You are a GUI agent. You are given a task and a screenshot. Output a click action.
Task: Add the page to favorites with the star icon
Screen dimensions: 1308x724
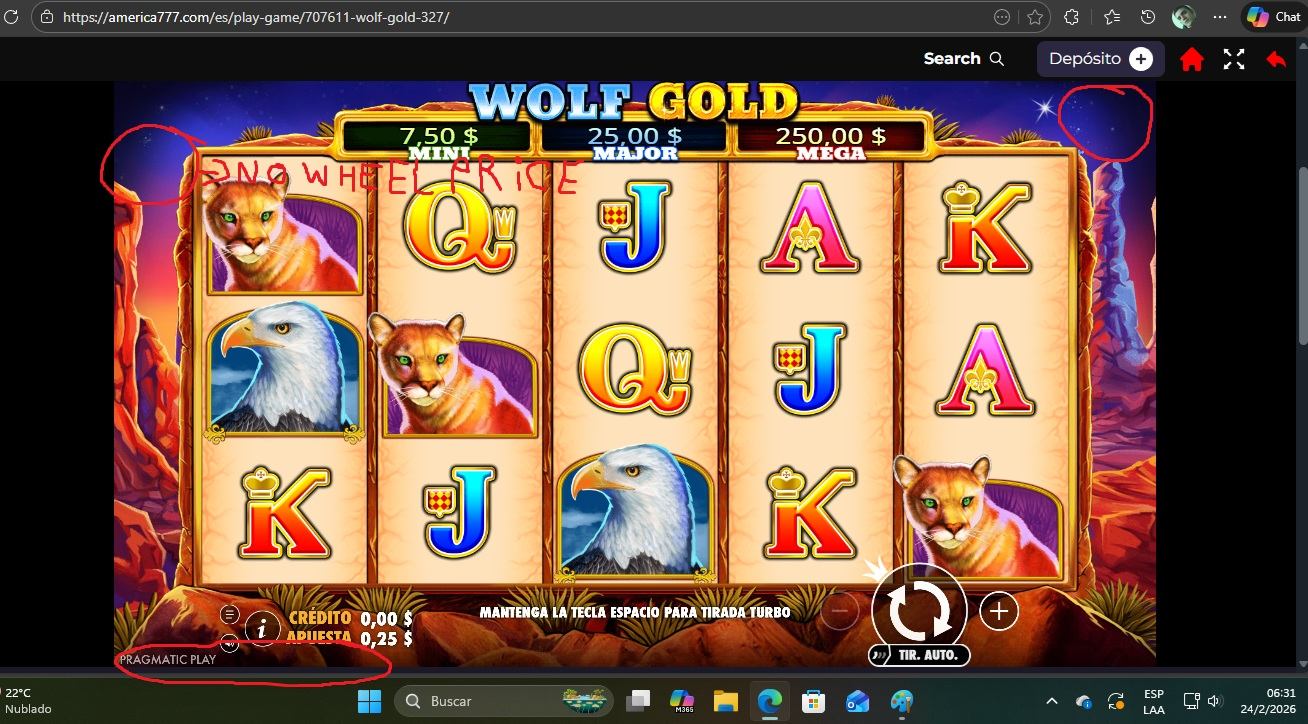1035,17
